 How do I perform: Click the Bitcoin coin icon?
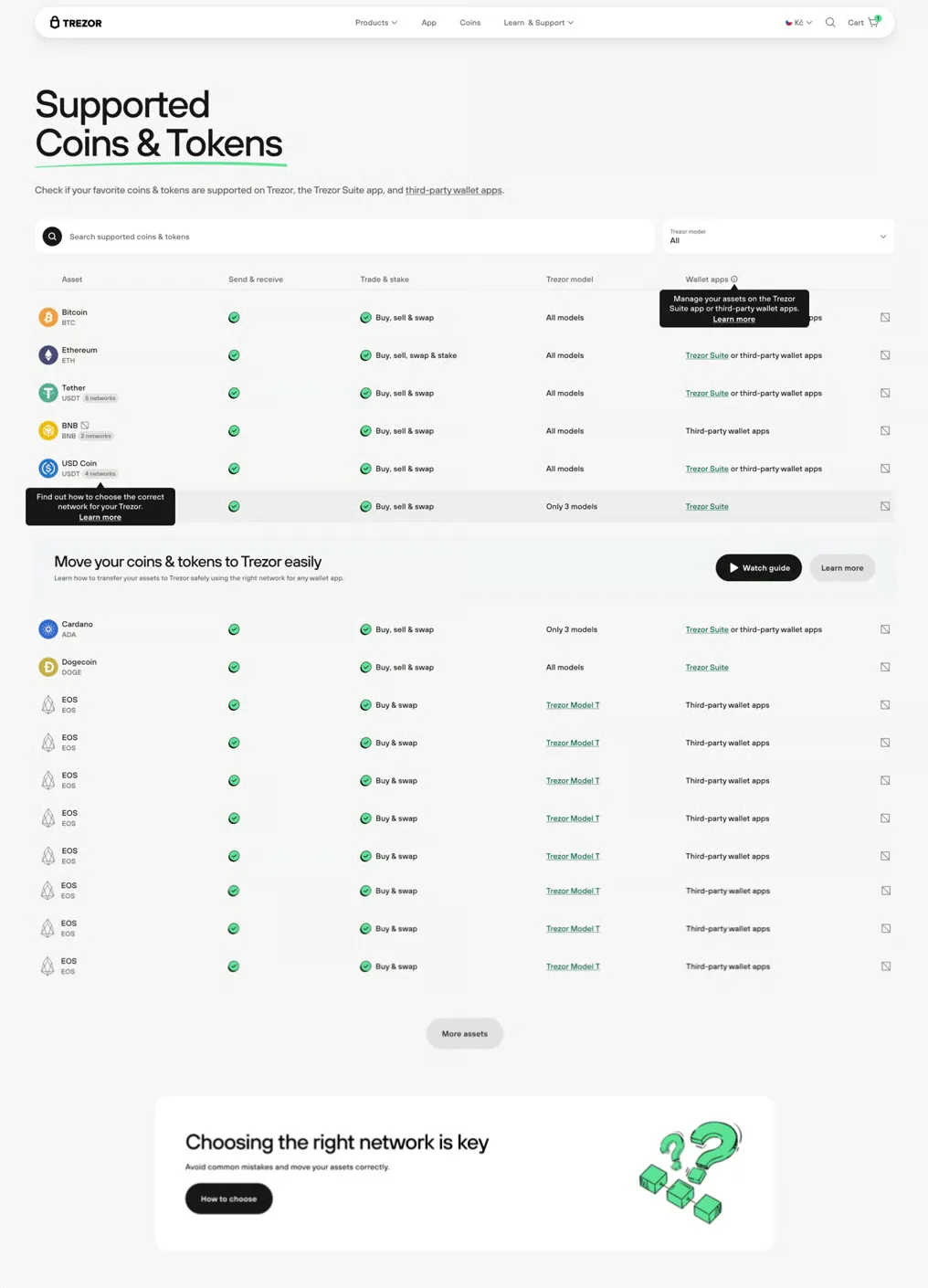[x=48, y=318]
